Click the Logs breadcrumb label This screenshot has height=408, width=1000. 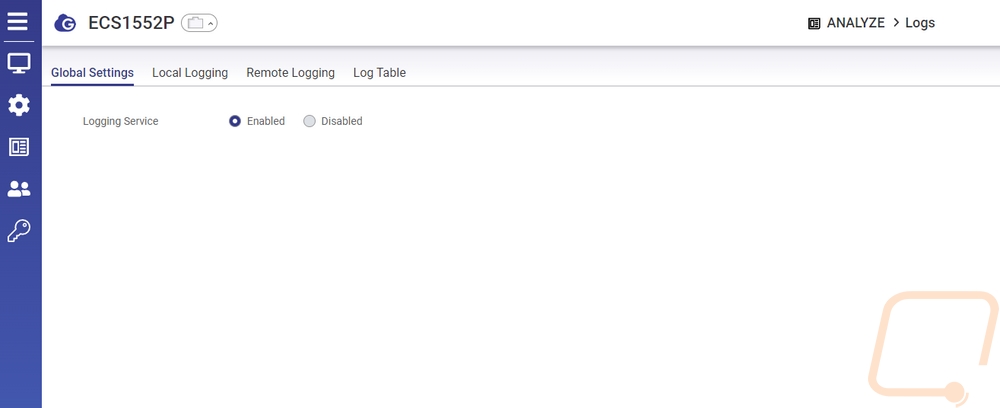click(x=920, y=23)
